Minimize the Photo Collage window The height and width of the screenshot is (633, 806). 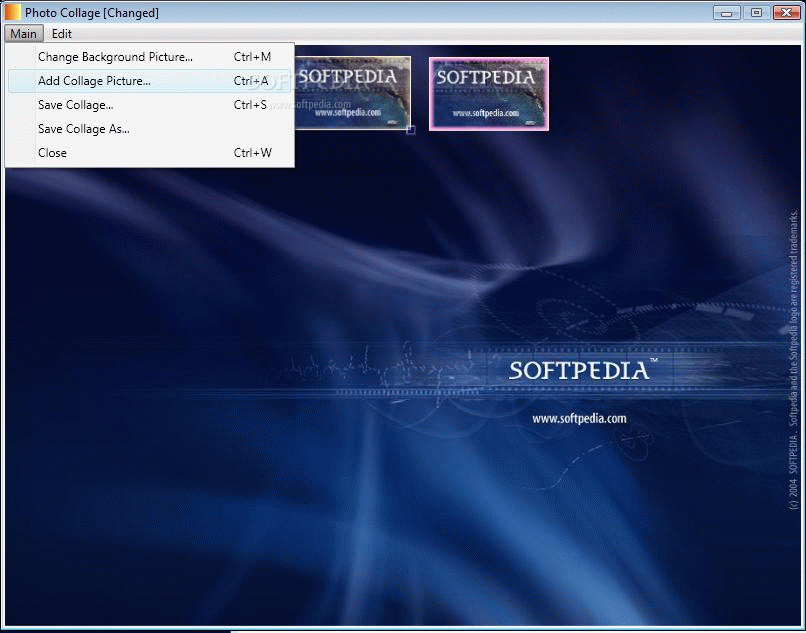[726, 12]
